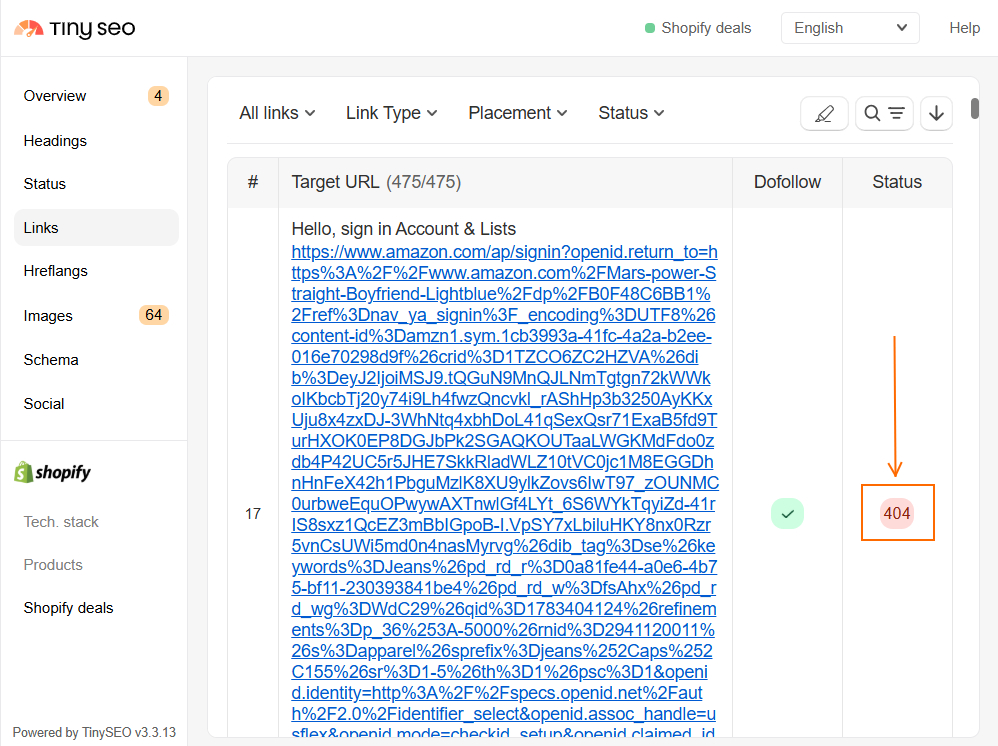Click the TinySEO logo
Image resolution: width=998 pixels, height=746 pixels.
[x=74, y=28]
